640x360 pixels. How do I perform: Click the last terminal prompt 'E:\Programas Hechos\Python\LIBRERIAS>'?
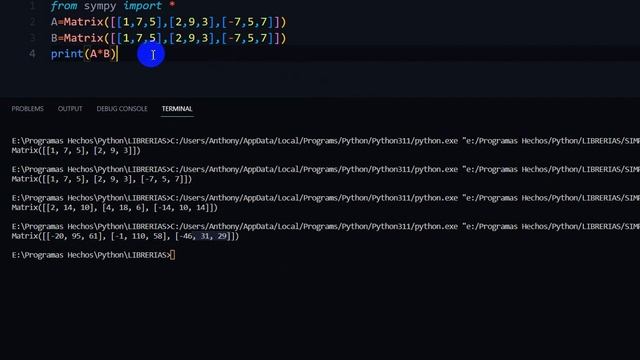pos(91,255)
